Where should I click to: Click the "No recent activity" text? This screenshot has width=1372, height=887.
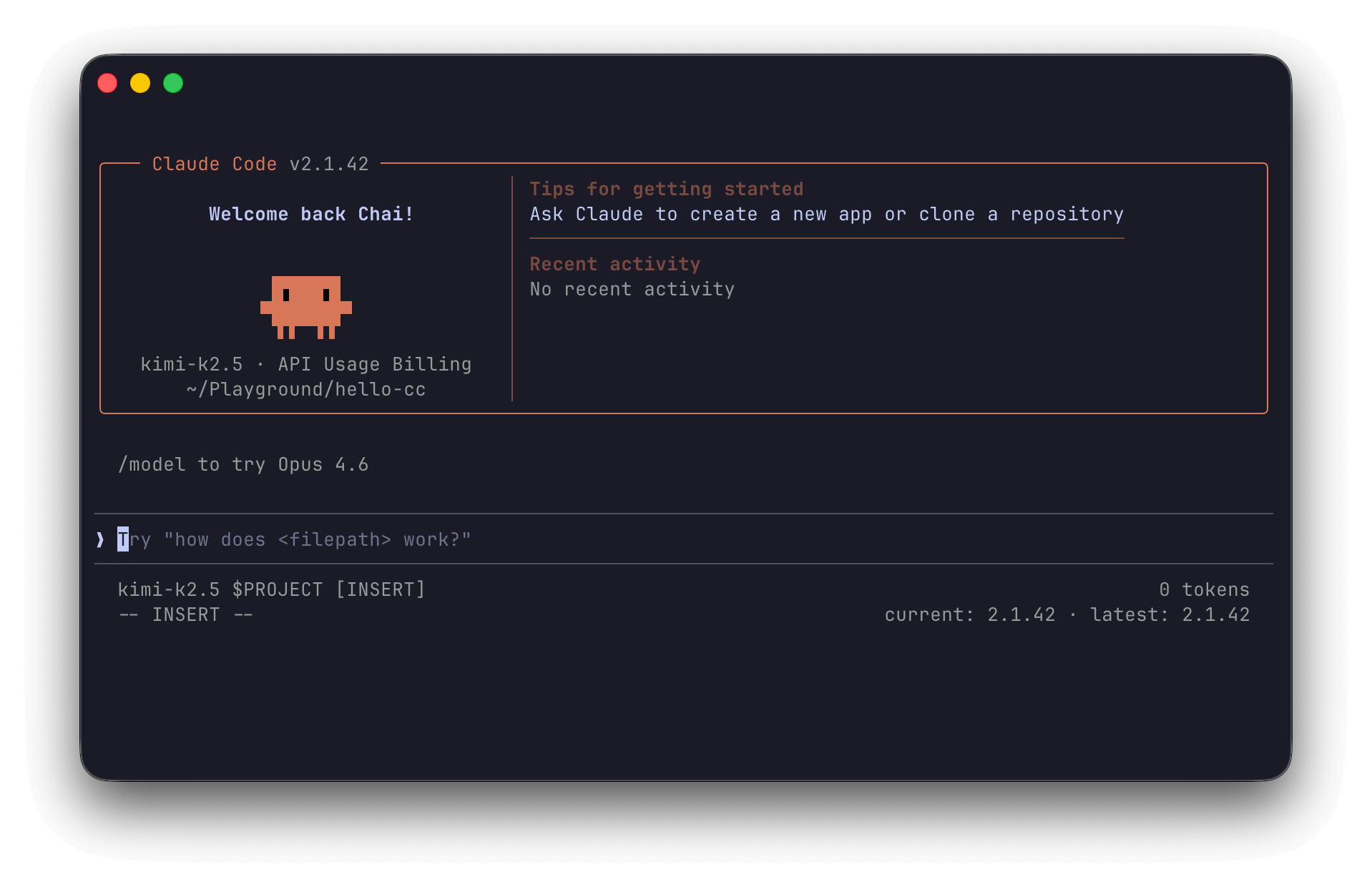(x=632, y=290)
